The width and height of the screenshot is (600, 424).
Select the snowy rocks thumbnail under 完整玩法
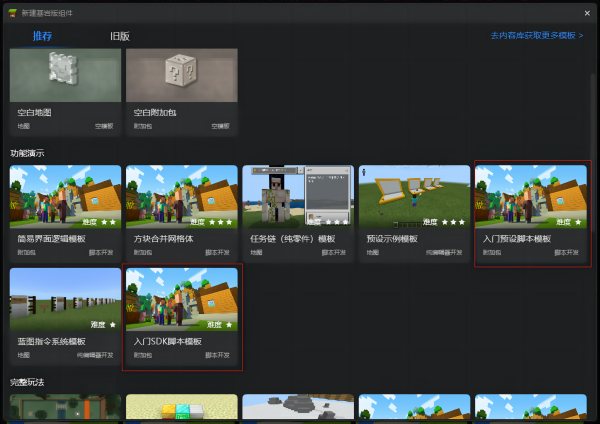pos(298,407)
